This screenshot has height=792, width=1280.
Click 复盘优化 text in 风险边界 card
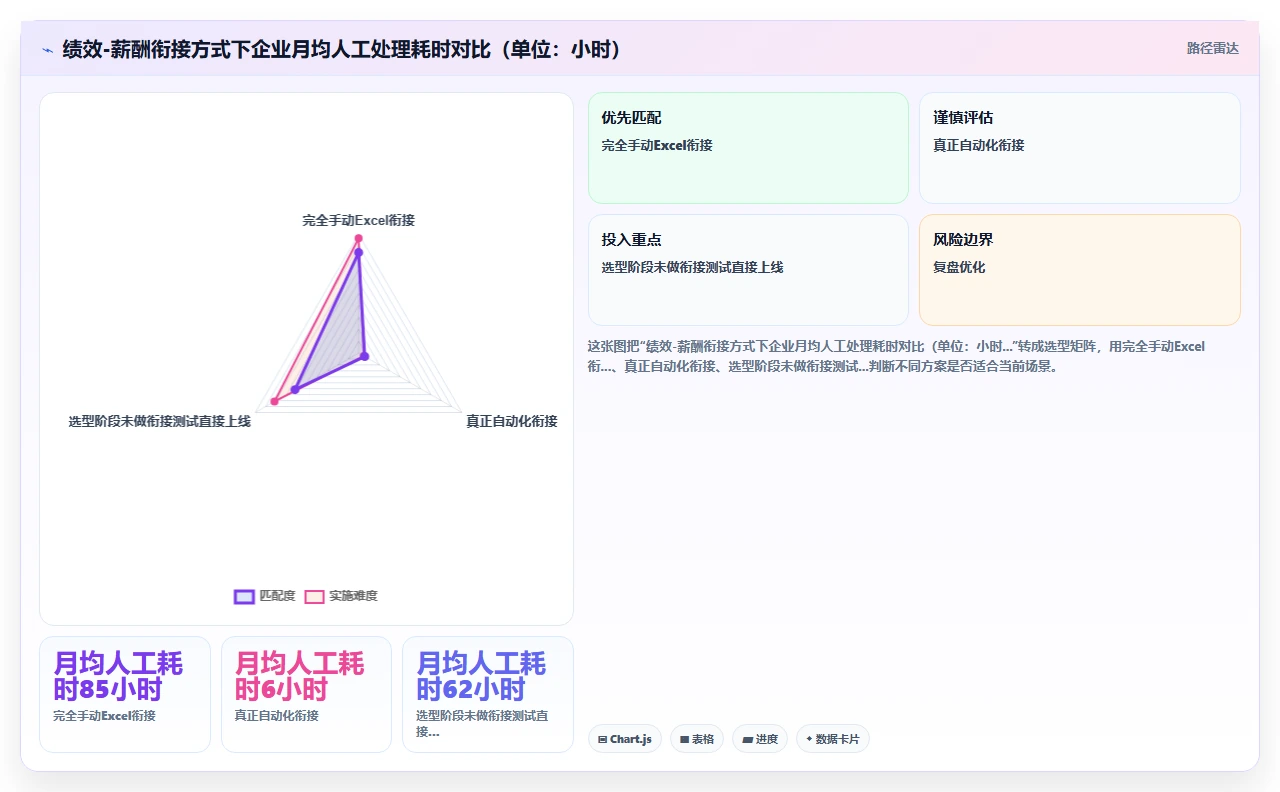(x=959, y=267)
